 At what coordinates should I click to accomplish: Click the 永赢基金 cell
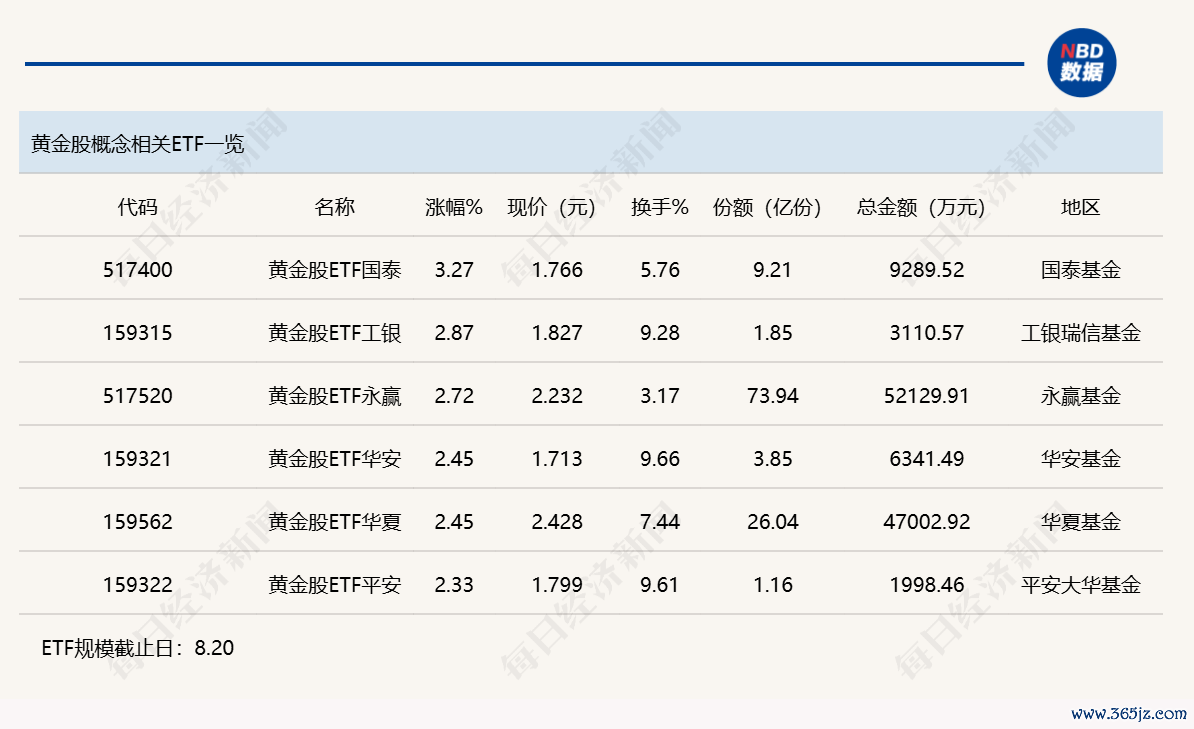pos(1081,396)
